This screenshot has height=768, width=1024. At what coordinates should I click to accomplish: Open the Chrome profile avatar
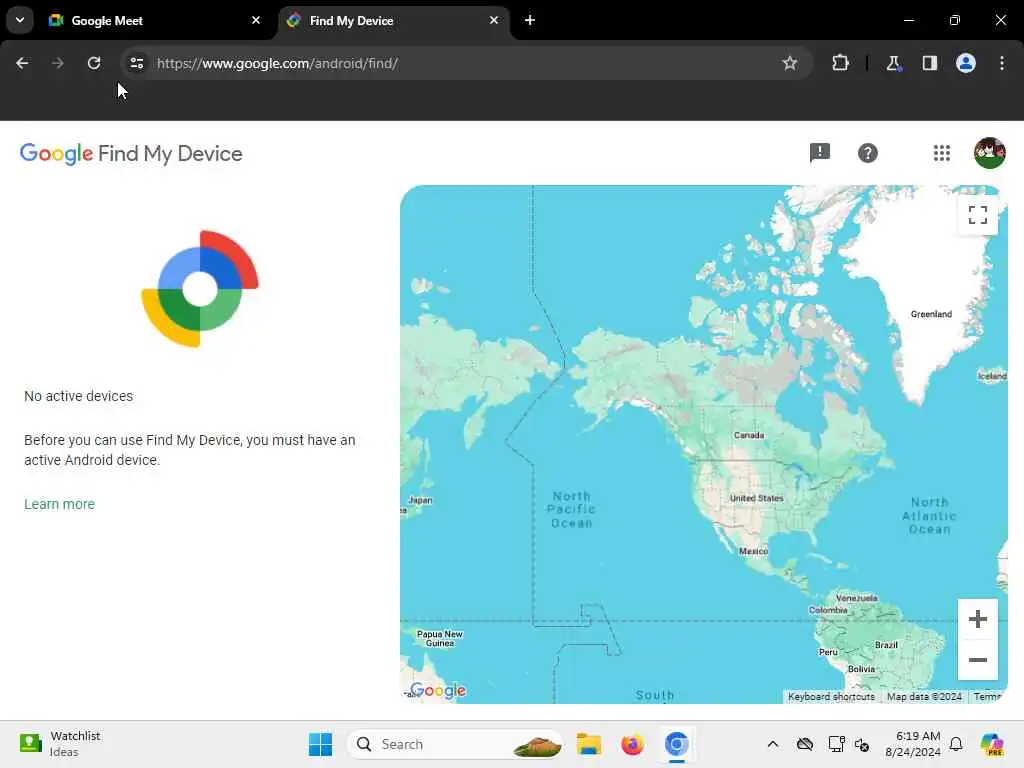(966, 63)
